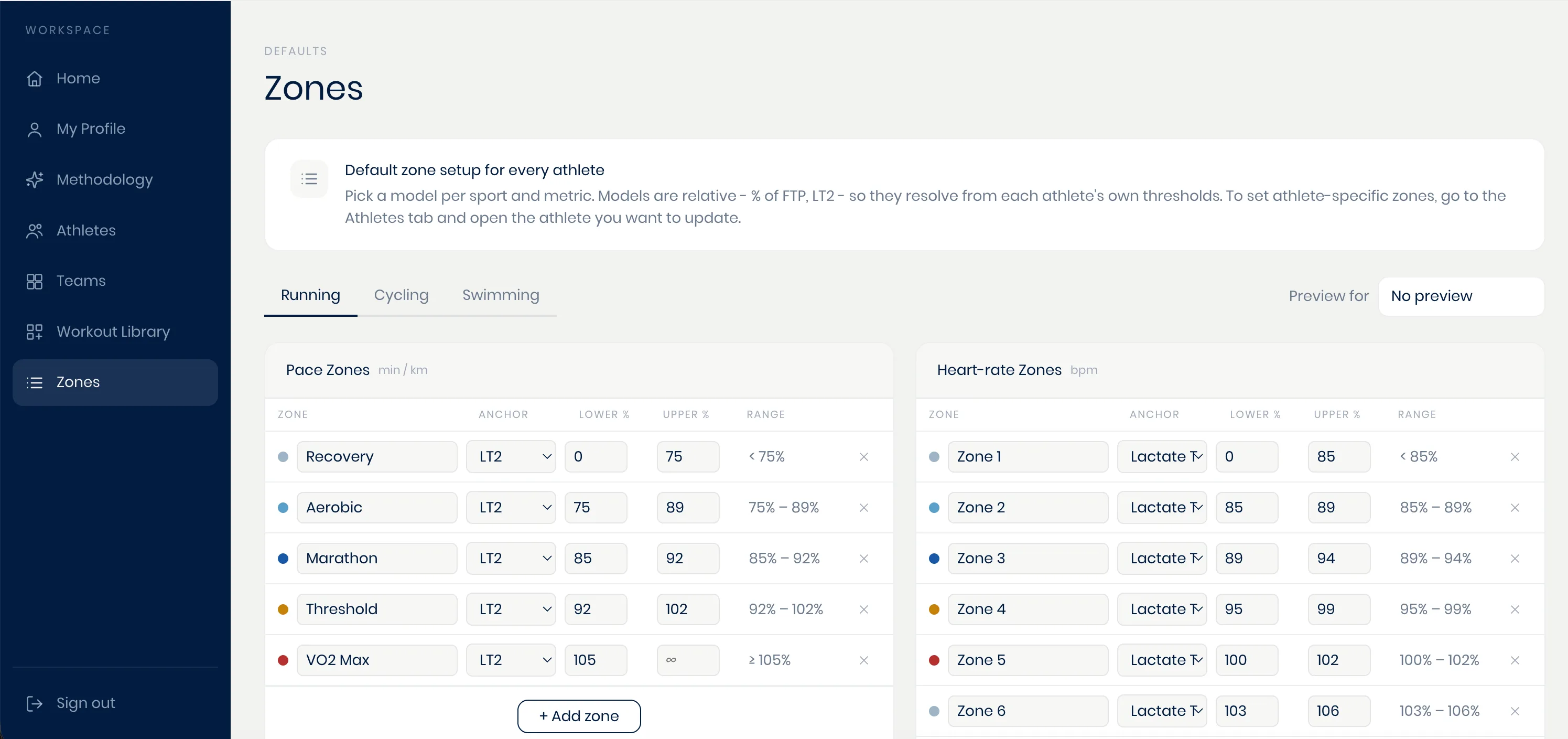This screenshot has width=1568, height=739.
Task: Click the VO2 Max zone red color dot
Action: pos(283,660)
